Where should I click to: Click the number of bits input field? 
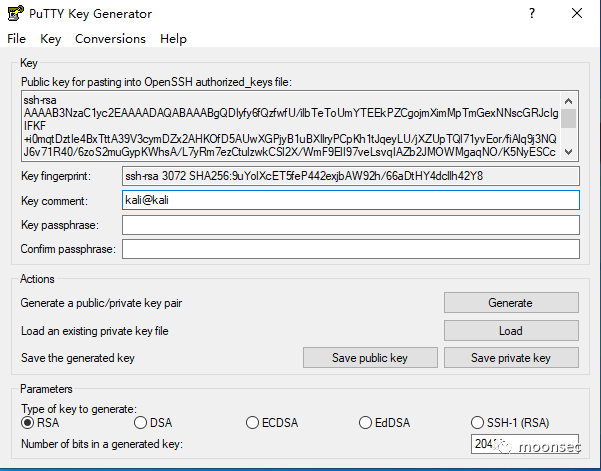point(525,444)
